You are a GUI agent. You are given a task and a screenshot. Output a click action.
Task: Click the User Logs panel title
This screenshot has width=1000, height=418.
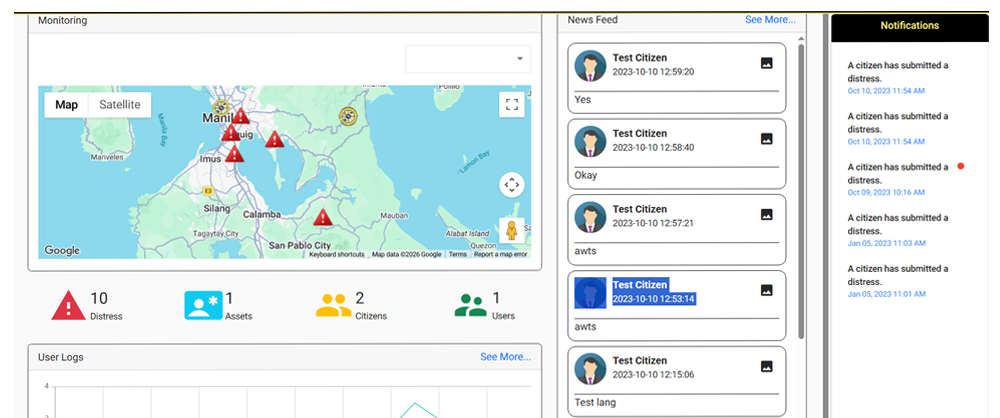[61, 357]
